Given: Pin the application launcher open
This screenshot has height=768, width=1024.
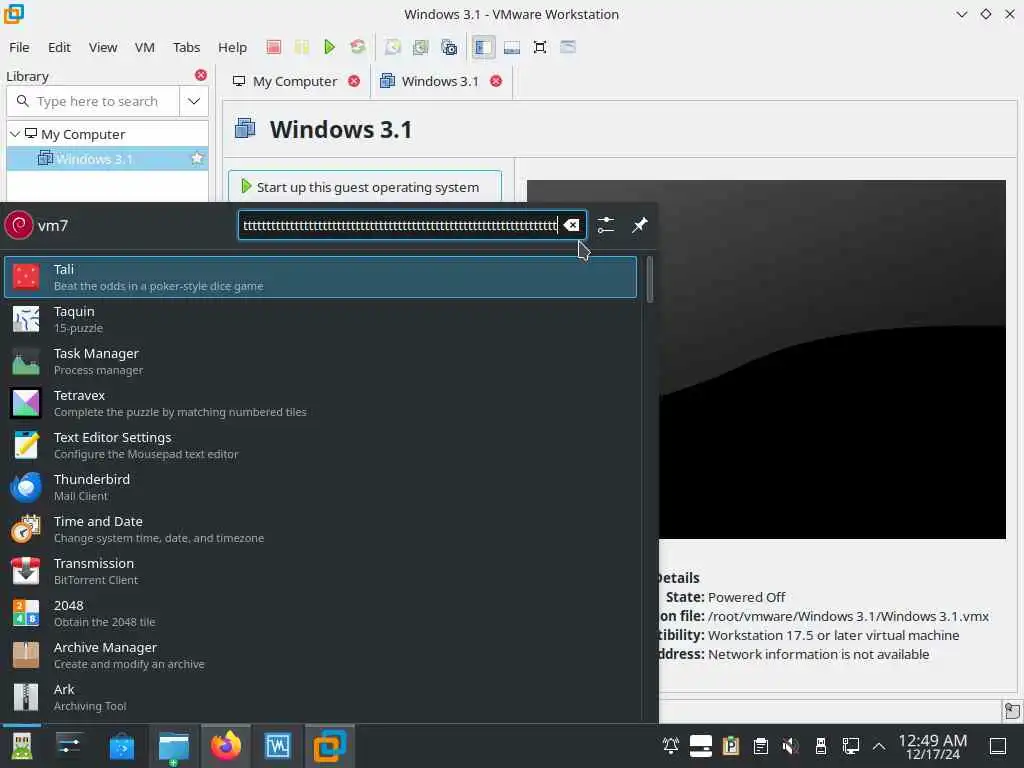Looking at the screenshot, I should (639, 225).
